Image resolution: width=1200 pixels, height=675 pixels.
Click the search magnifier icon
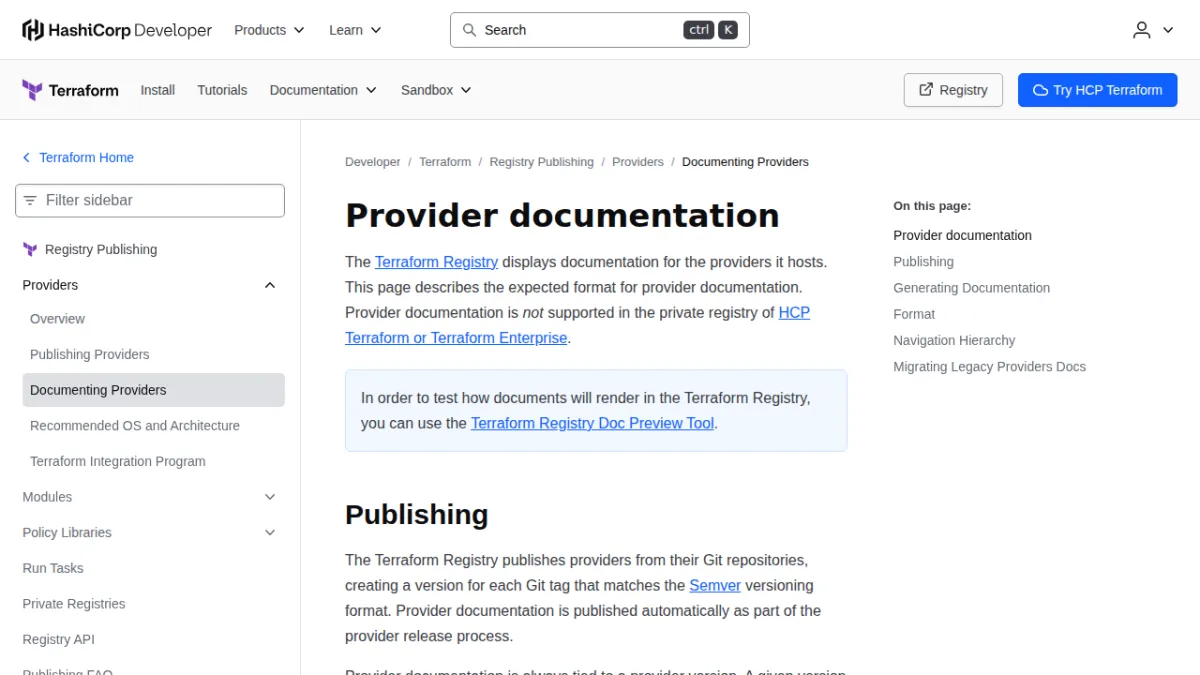[x=469, y=30]
